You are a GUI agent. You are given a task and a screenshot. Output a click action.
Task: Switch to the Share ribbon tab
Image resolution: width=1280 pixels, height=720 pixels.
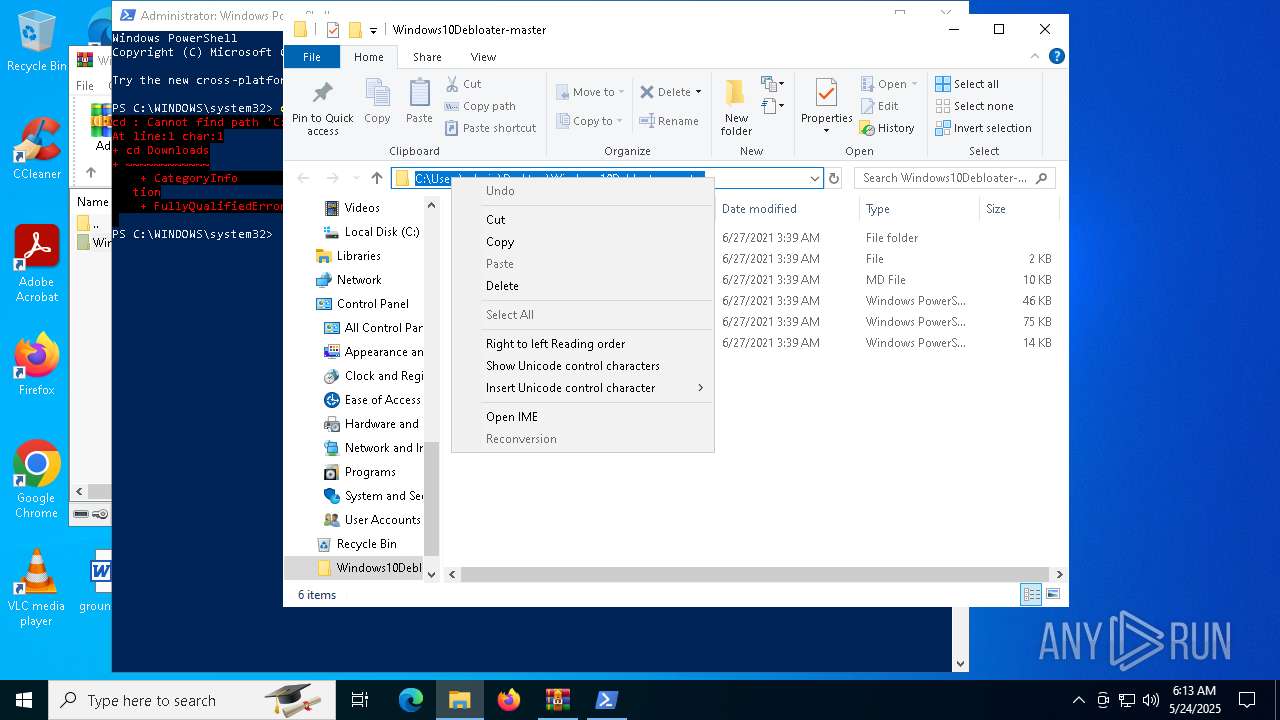point(427,57)
